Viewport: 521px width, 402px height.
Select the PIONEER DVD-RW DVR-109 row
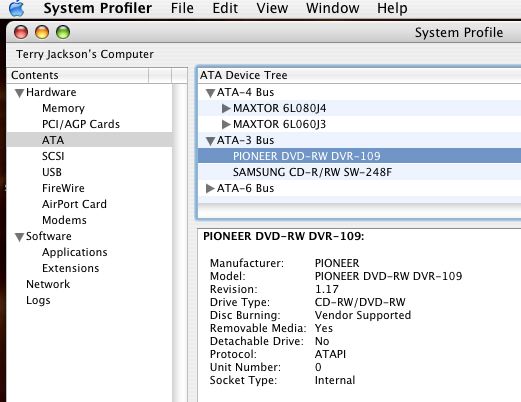pyautogui.click(x=359, y=156)
